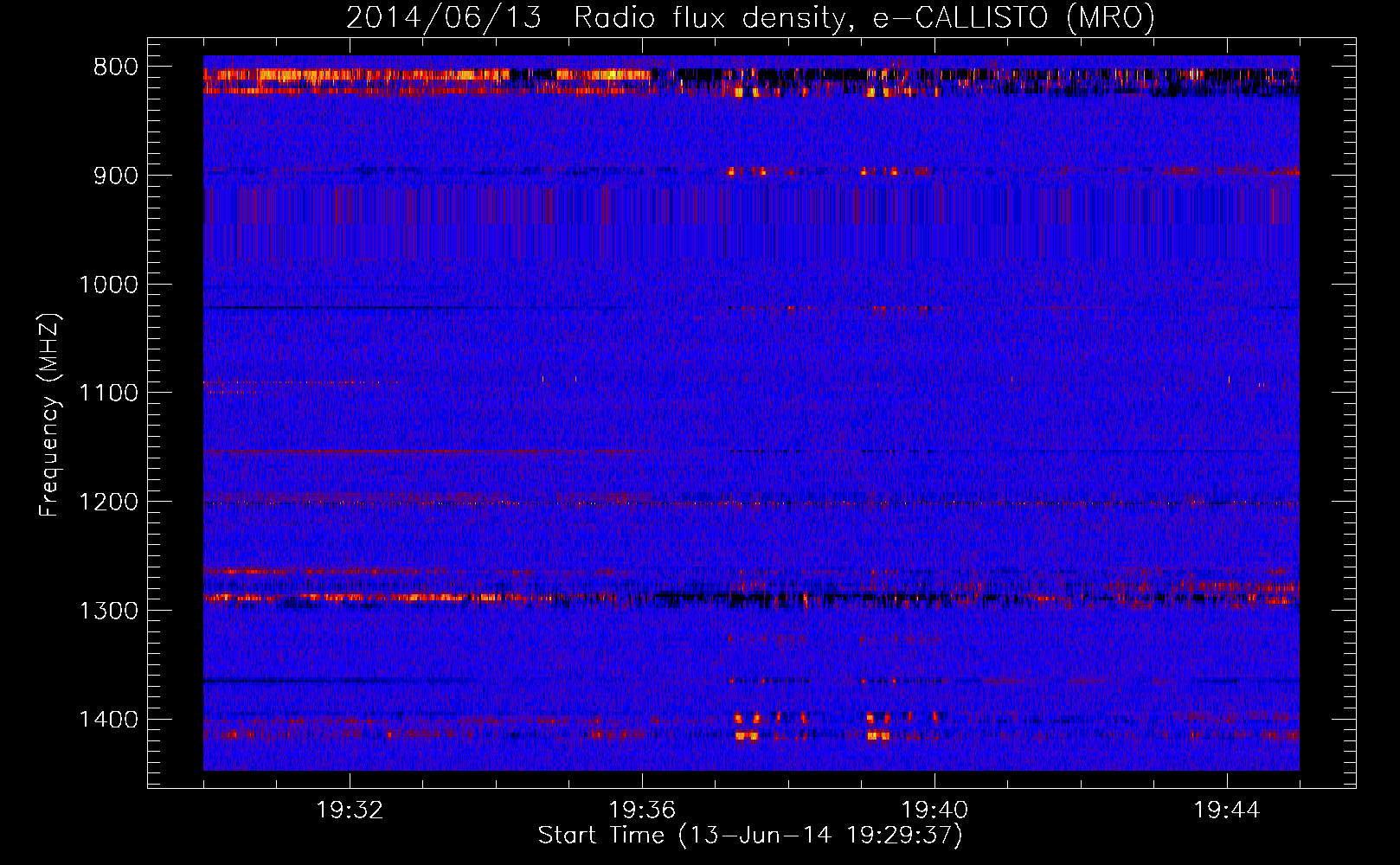Click the 19:40 time tick label
Image resolution: width=1400 pixels, height=865 pixels.
point(934,811)
